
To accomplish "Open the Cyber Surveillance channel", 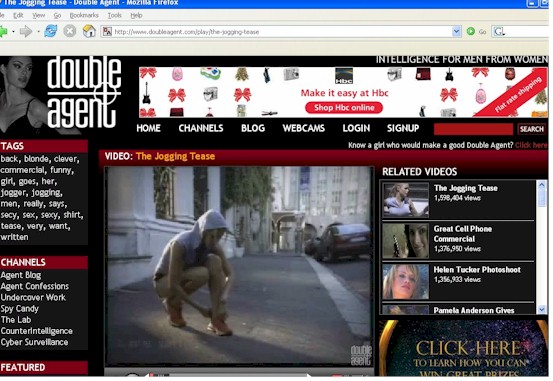I will [x=34, y=342].
